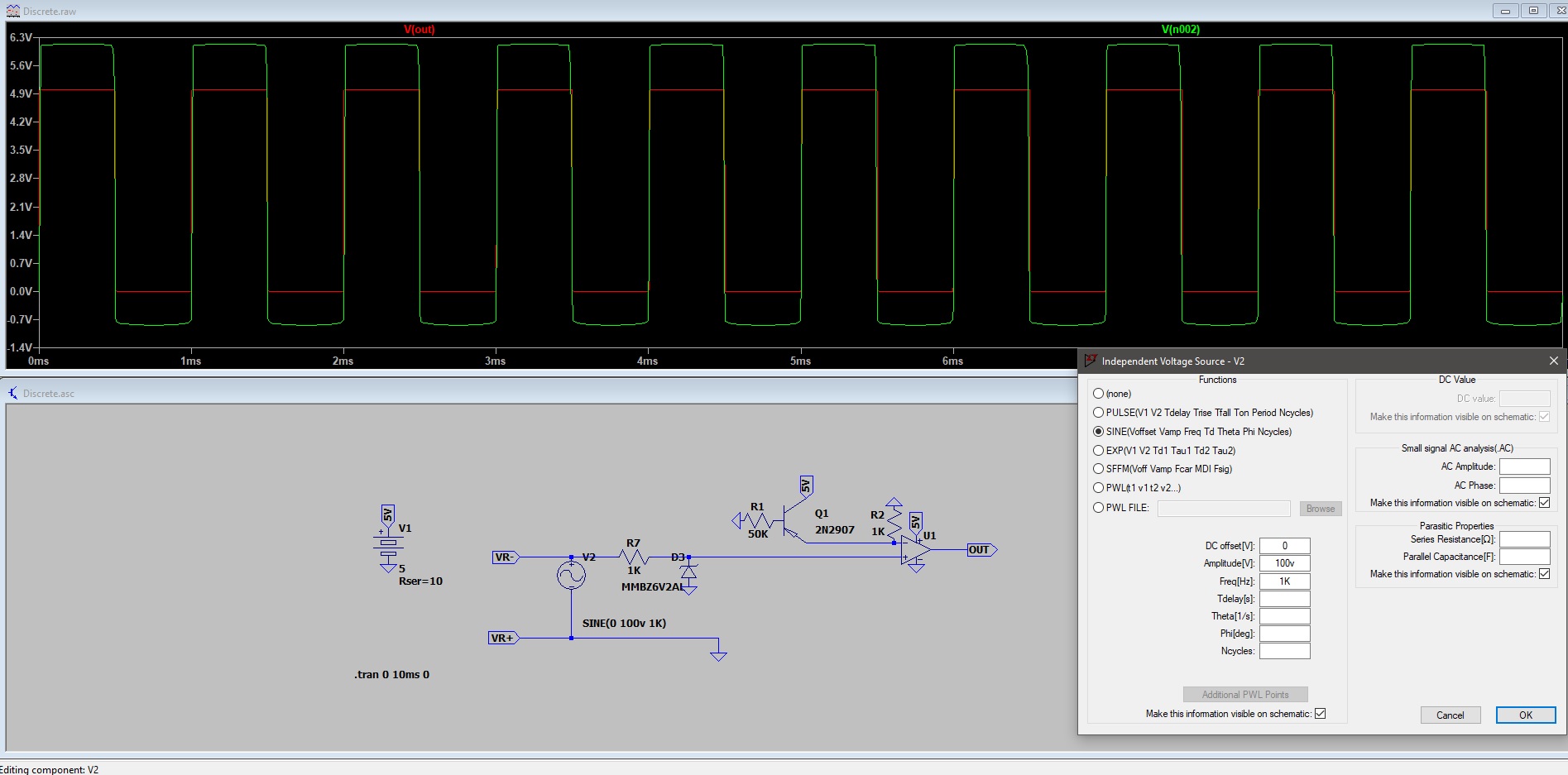The height and width of the screenshot is (775, 1568).
Task: Close the Independent Voltage Source dialog
Action: (1553, 361)
